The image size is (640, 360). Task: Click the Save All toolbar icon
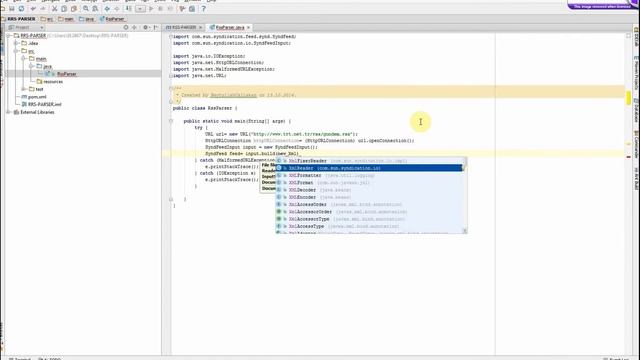pyautogui.click(x=12, y=9)
